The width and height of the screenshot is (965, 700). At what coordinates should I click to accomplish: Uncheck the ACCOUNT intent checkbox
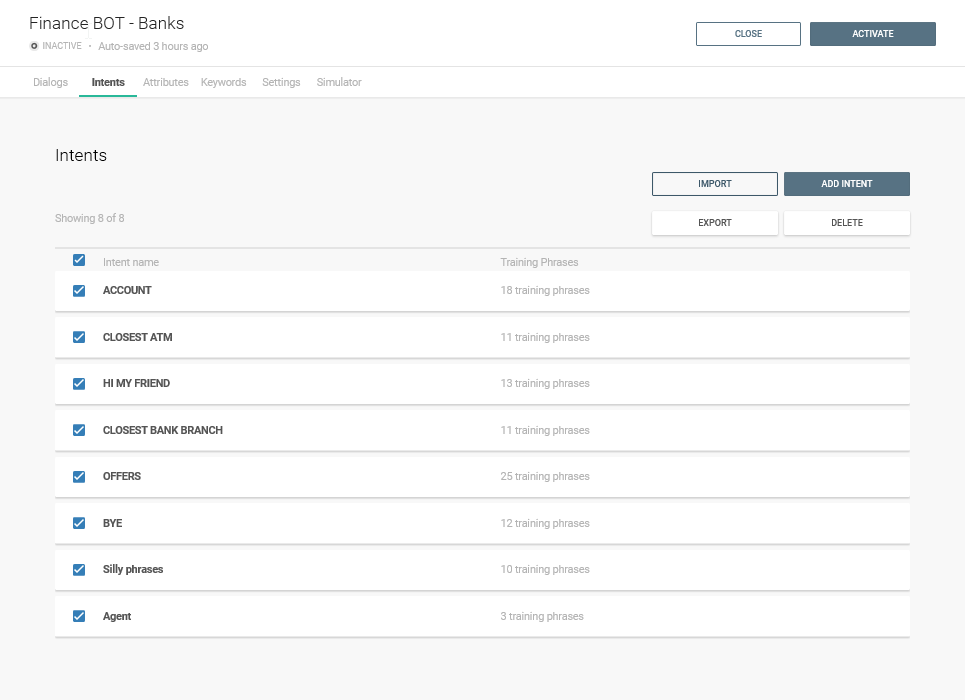click(79, 291)
